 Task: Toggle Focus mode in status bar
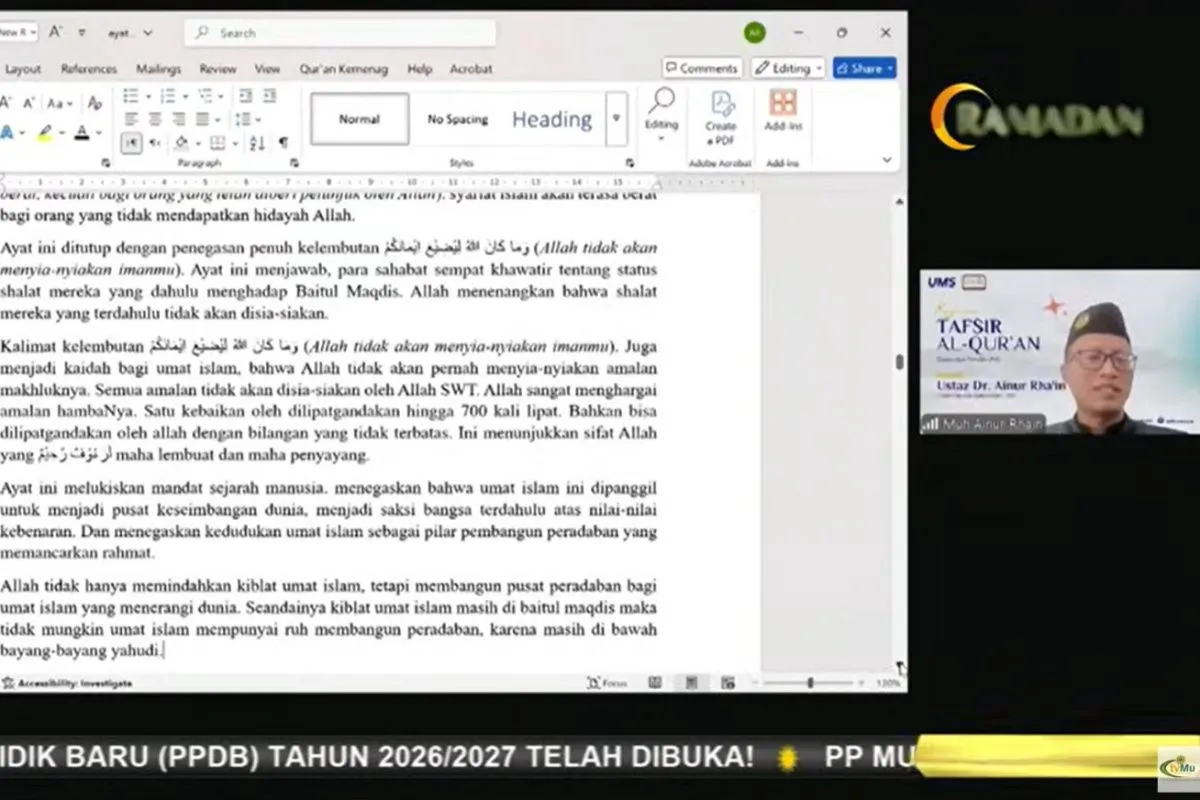pos(607,683)
